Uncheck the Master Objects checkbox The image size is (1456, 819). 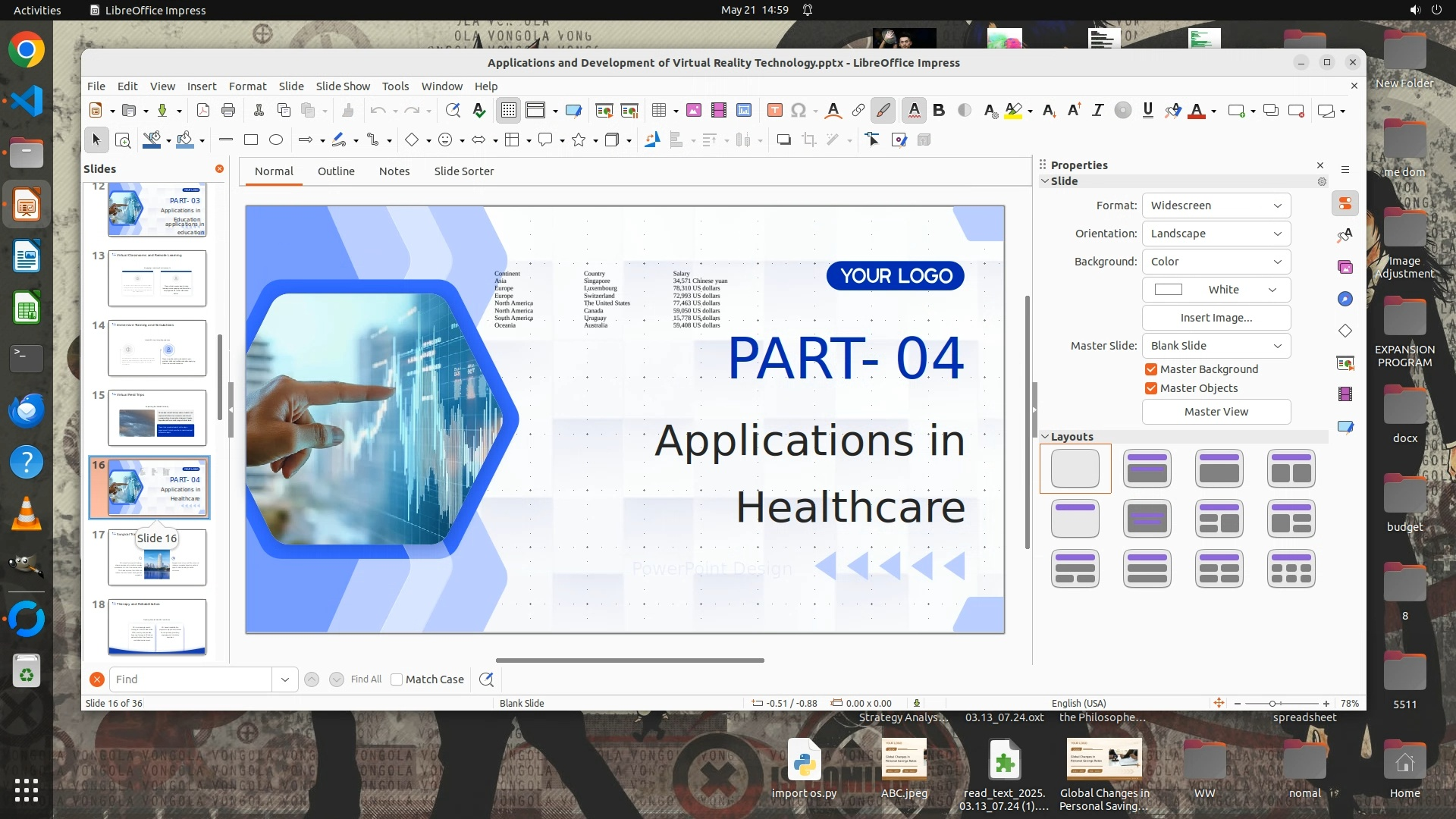coord(1151,388)
